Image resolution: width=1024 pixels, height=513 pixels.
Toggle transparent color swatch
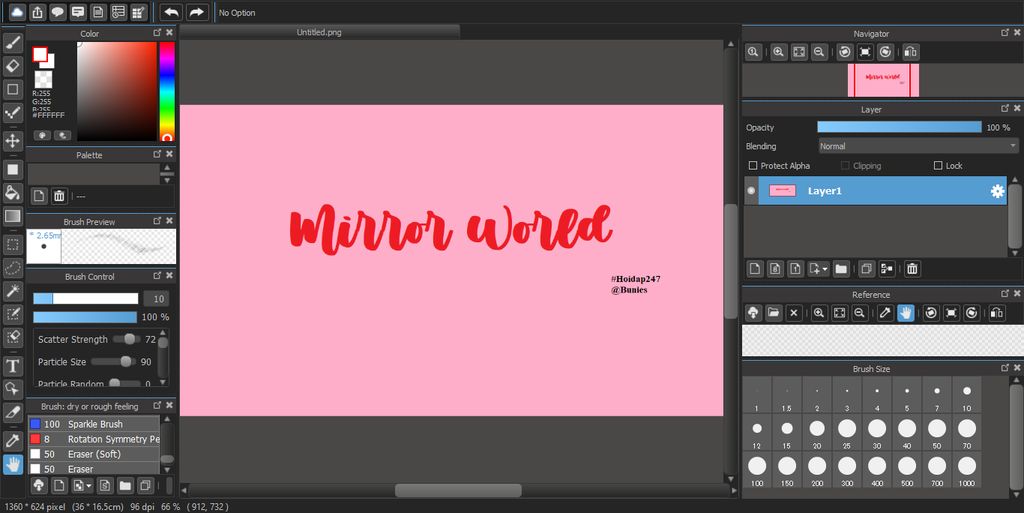pos(43,79)
